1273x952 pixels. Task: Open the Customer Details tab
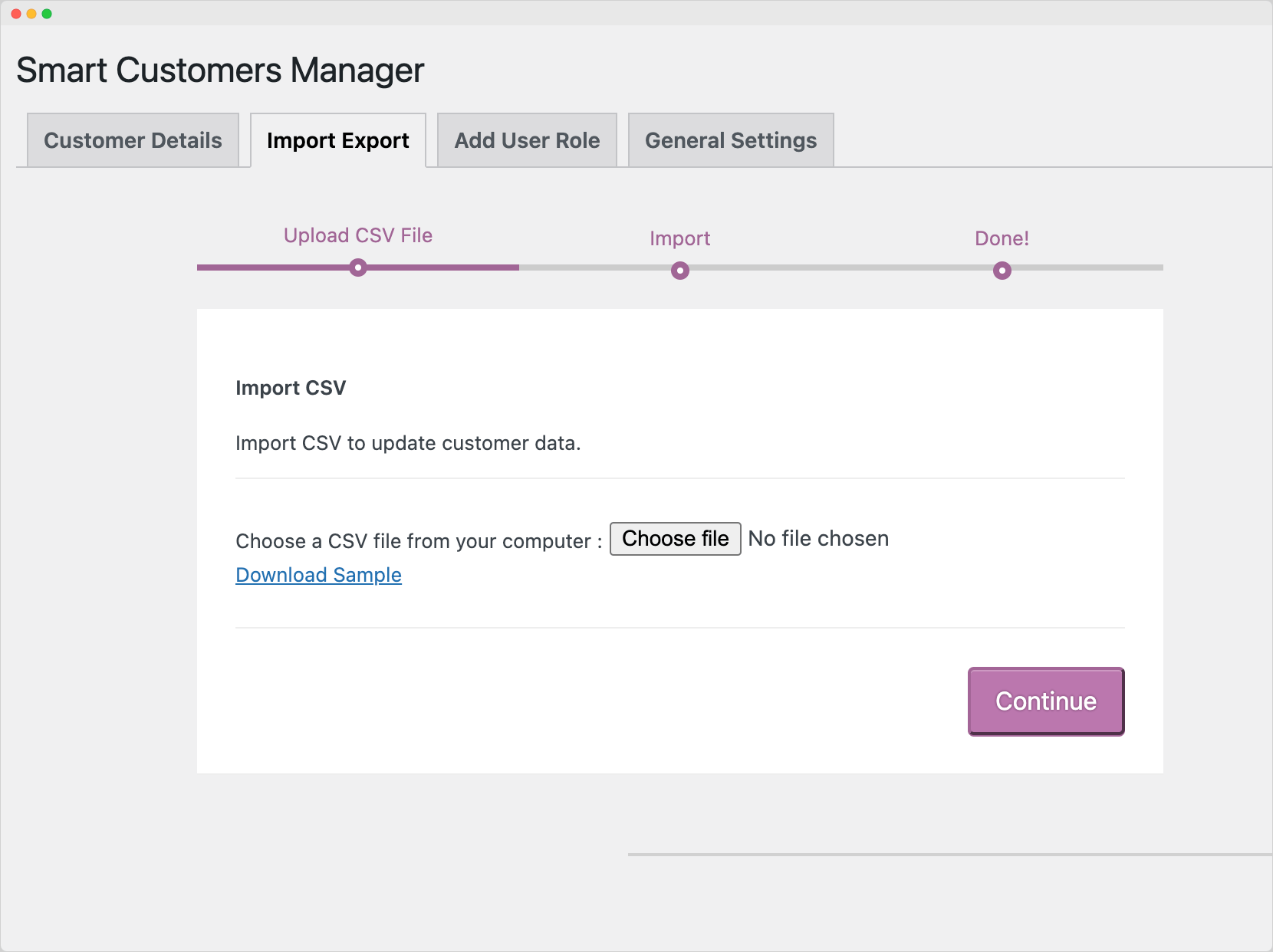(133, 140)
